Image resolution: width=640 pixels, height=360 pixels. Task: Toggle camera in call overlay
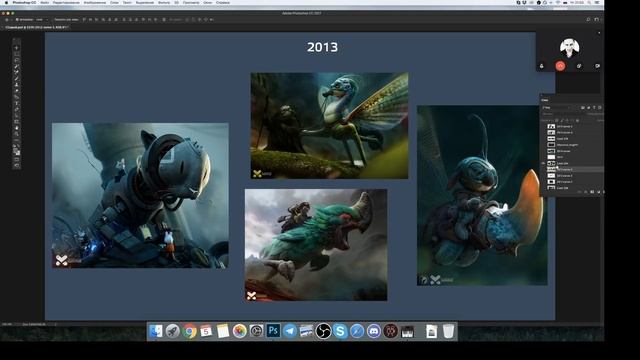(x=598, y=66)
